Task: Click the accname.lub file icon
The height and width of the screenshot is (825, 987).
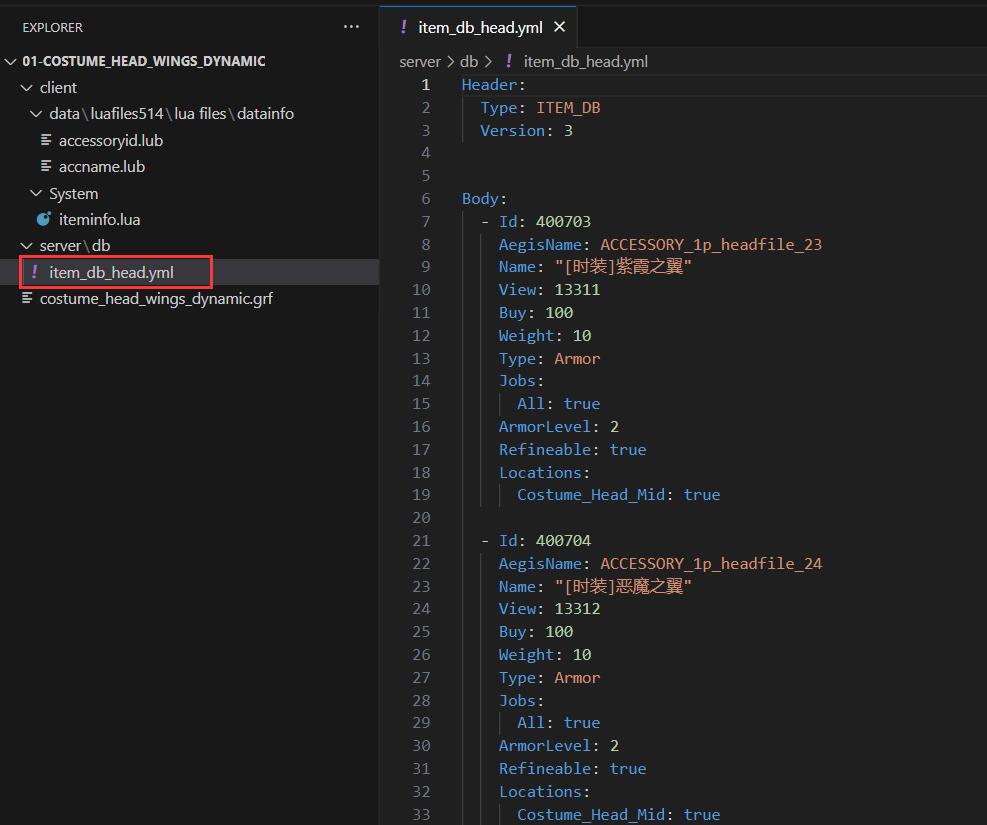Action: [x=46, y=166]
